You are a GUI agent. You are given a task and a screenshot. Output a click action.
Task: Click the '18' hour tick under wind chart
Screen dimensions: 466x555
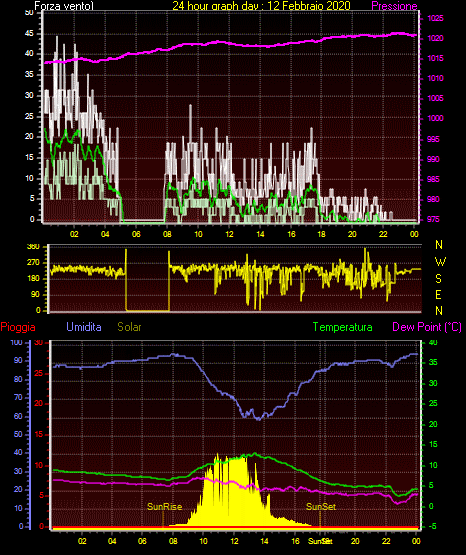[321, 234]
